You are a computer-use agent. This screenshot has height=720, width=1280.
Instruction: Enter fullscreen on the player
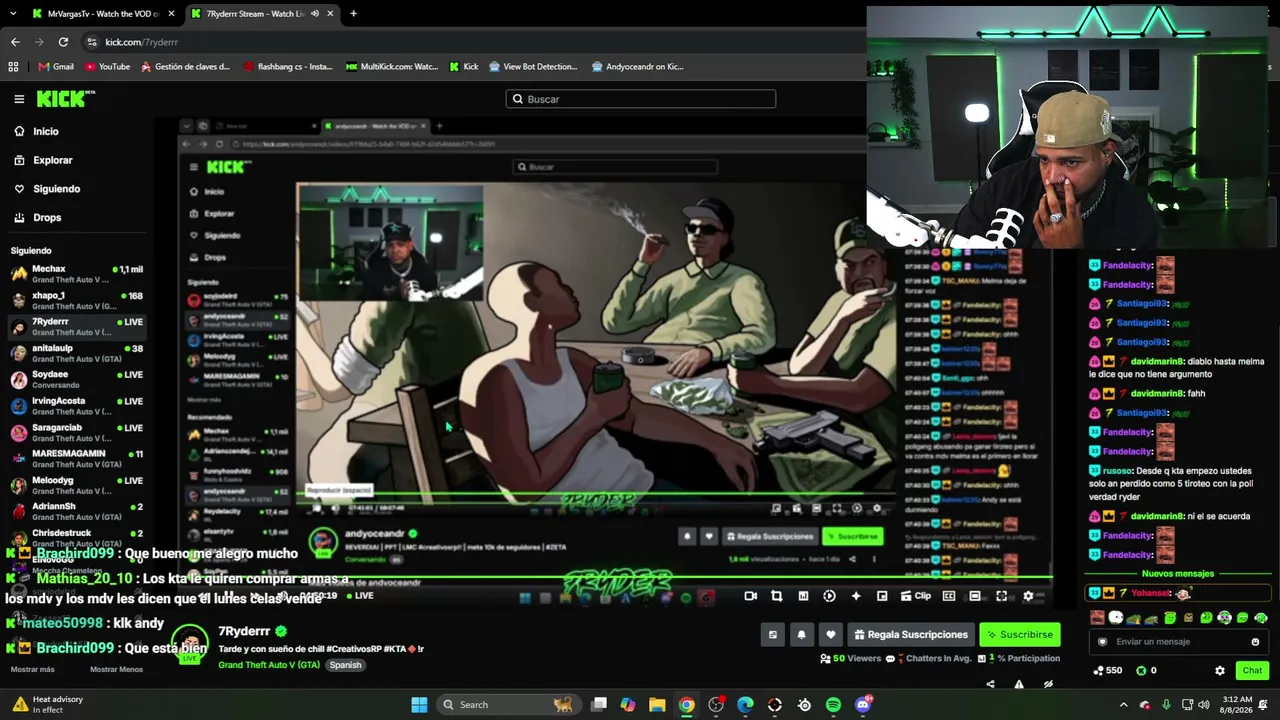pos(1002,596)
